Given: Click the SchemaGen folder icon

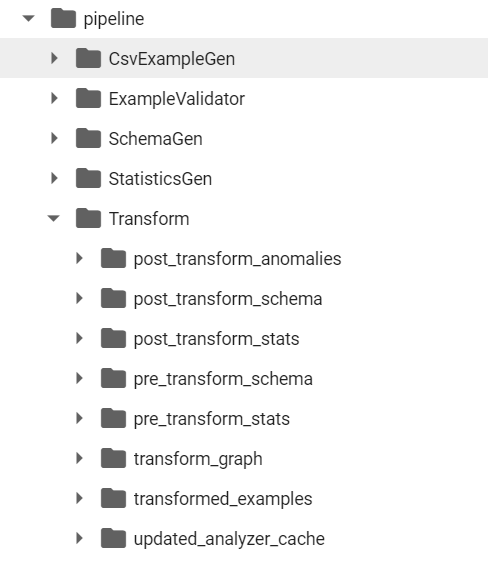Looking at the screenshot, I should 88,138.
